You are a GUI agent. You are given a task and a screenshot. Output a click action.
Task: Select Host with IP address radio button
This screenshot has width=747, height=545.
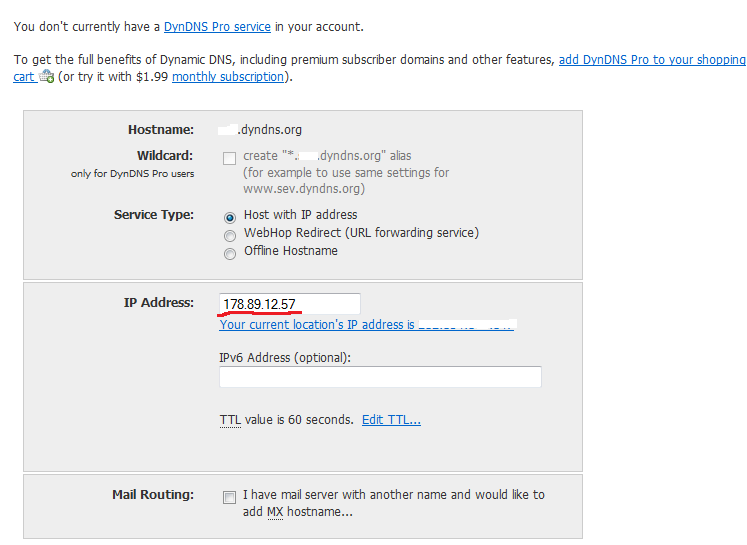pos(230,218)
